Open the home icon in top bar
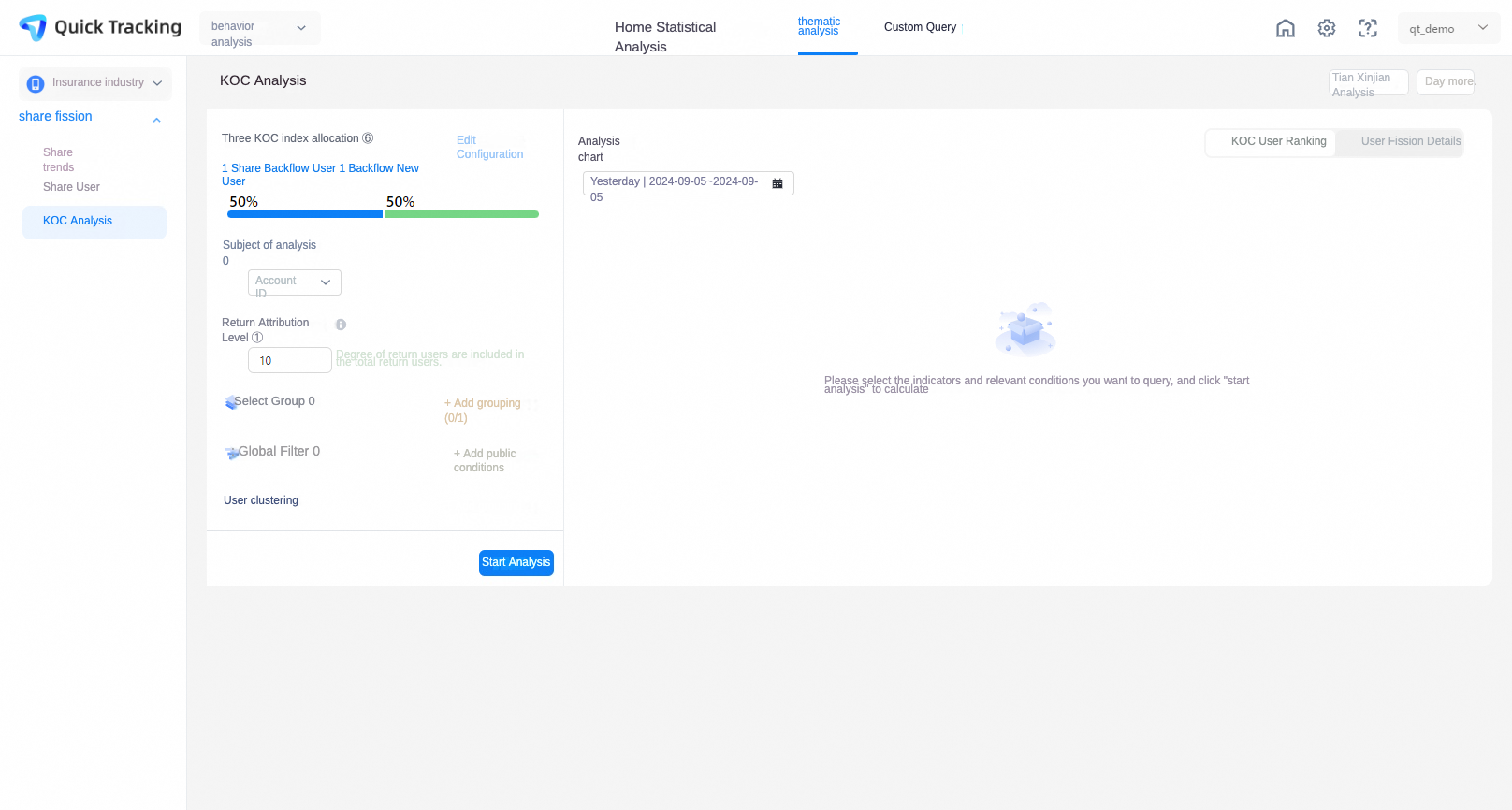Screen dimensions: 1512x810 [x=1286, y=28]
